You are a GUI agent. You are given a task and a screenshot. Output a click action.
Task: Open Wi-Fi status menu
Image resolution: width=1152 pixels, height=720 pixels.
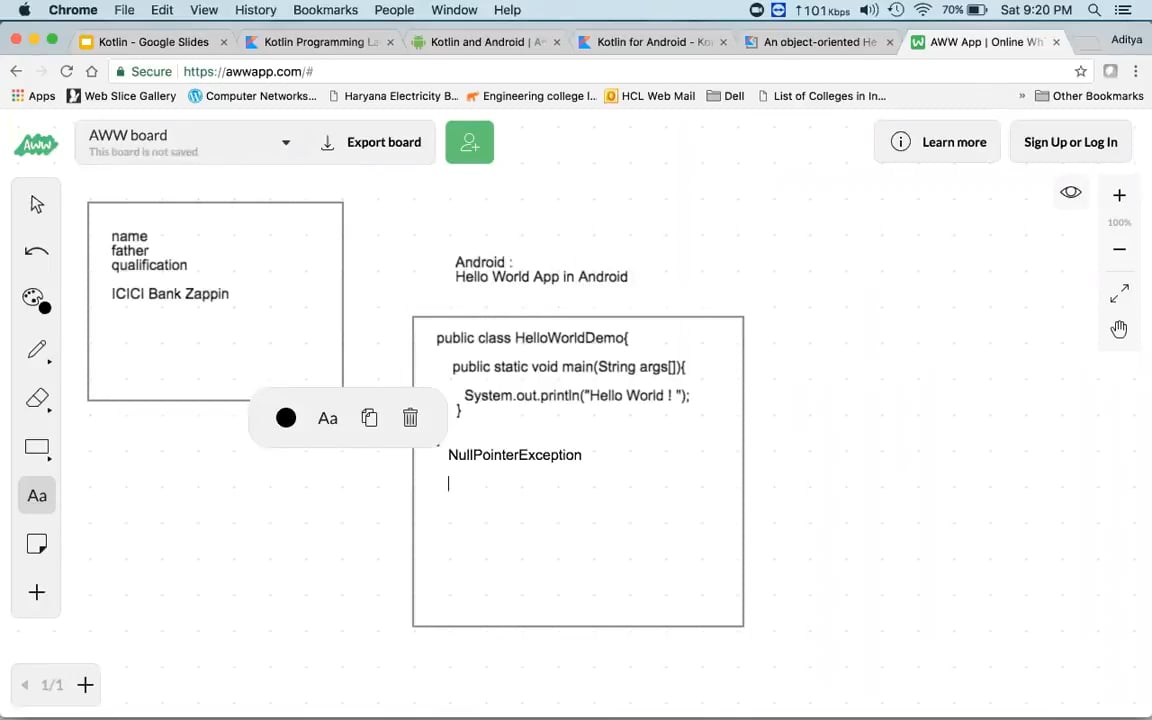[x=923, y=10]
